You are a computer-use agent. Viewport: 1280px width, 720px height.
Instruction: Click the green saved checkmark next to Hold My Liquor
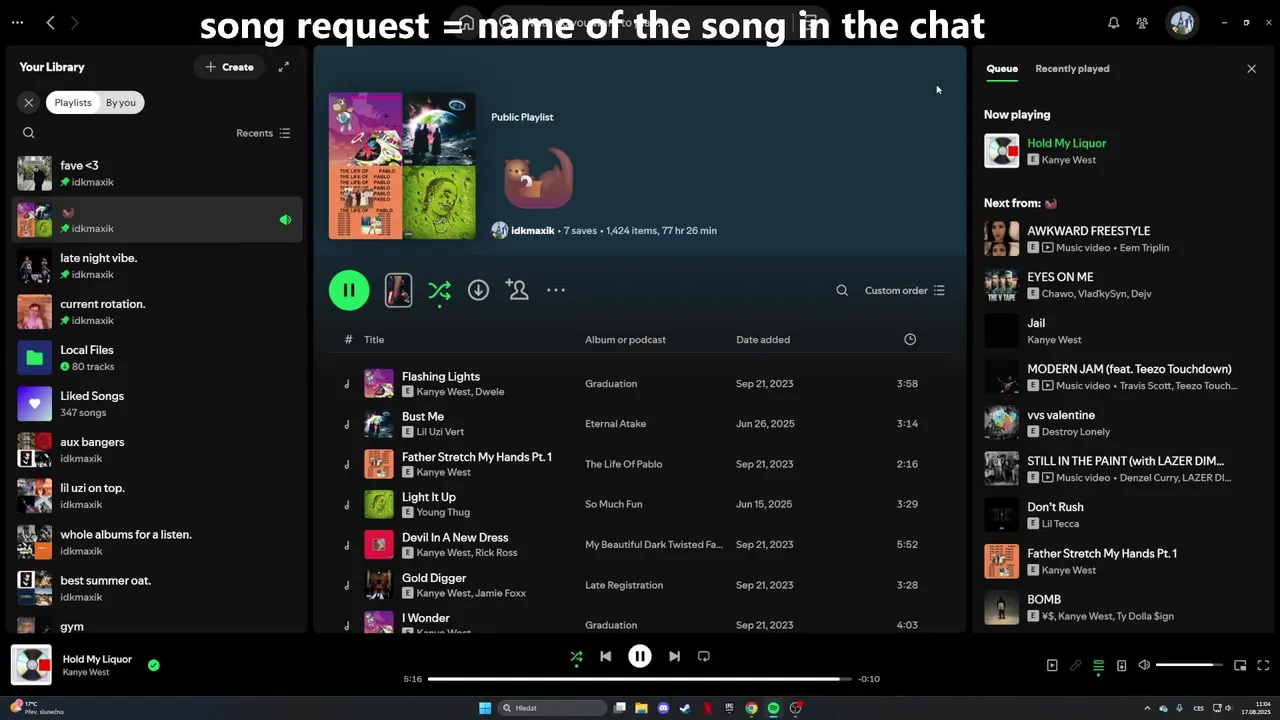tap(153, 665)
